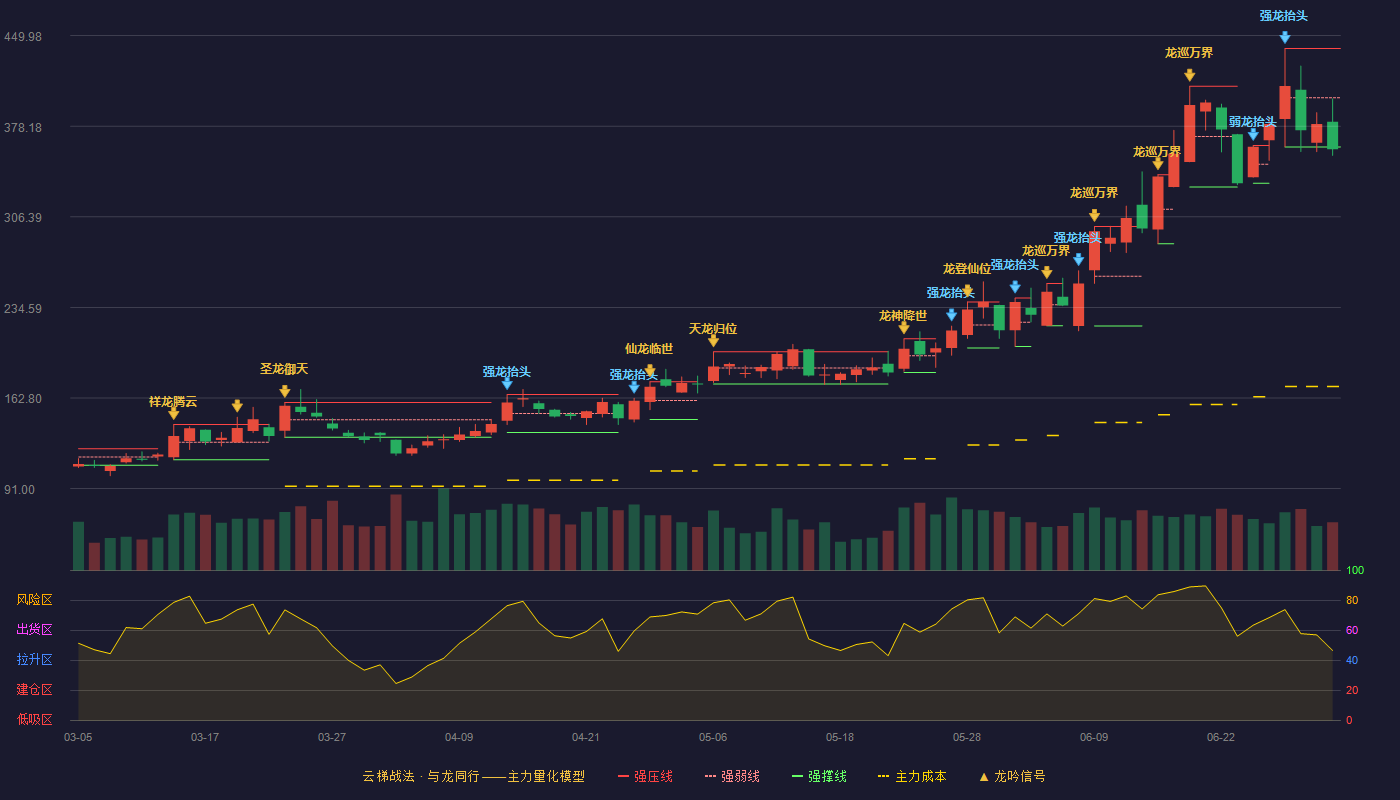
Task: Toggle the 主力成本 legend series
Action: click(912, 776)
